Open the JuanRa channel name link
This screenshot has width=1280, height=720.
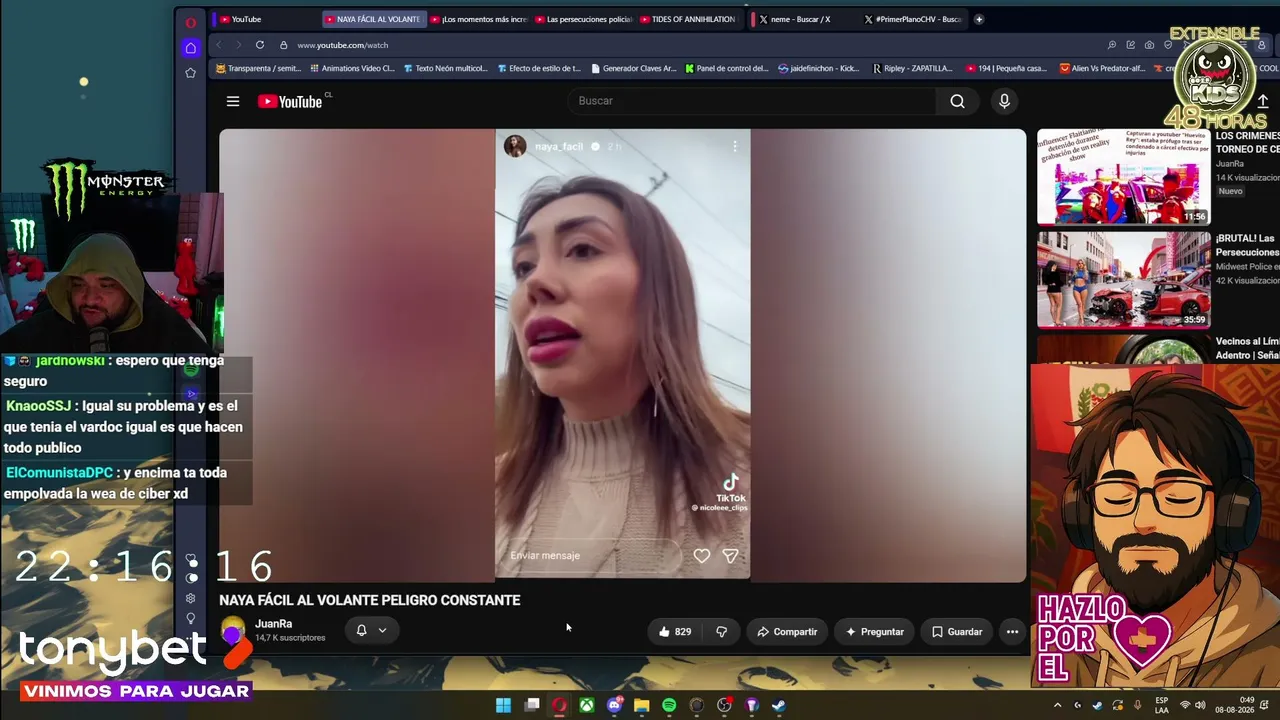click(x=273, y=624)
